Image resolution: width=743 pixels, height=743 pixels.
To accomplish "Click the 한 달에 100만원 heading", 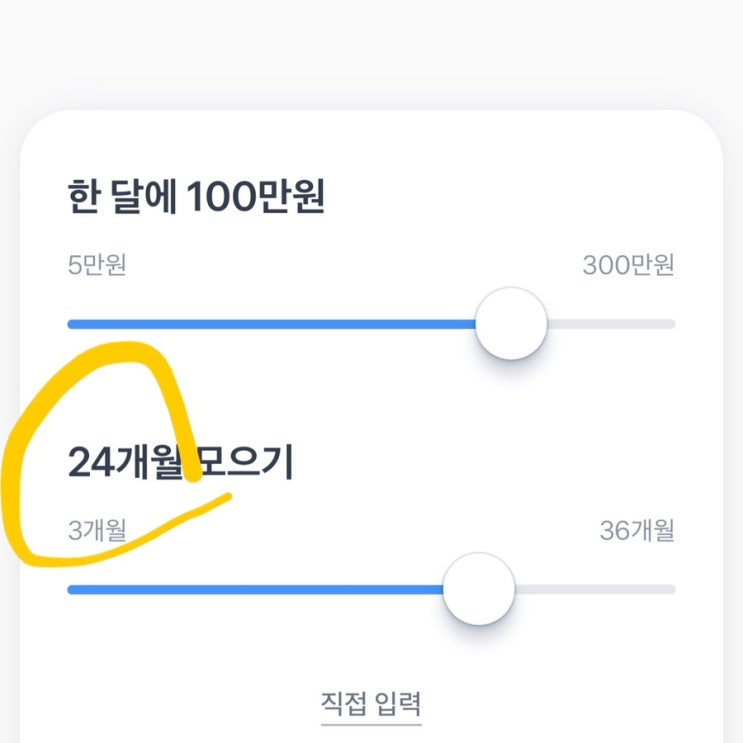I will pyautogui.click(x=196, y=196).
